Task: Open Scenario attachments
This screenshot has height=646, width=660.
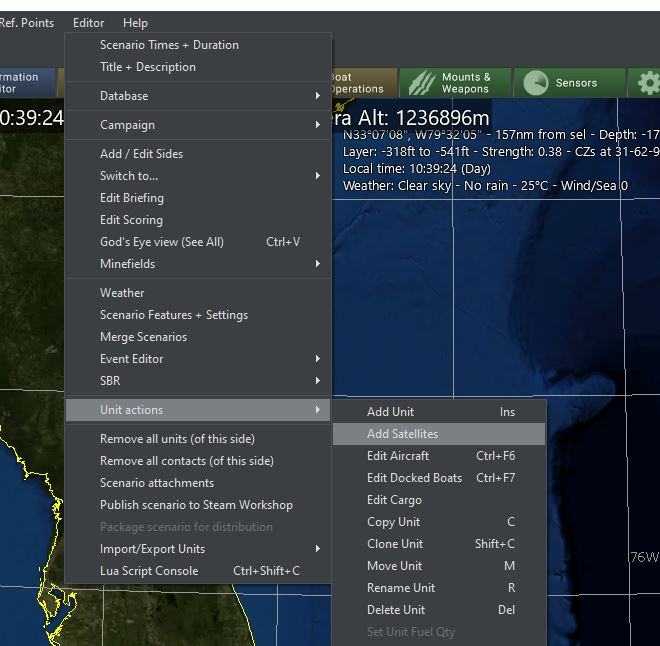Action: pyautogui.click(x=198, y=483)
